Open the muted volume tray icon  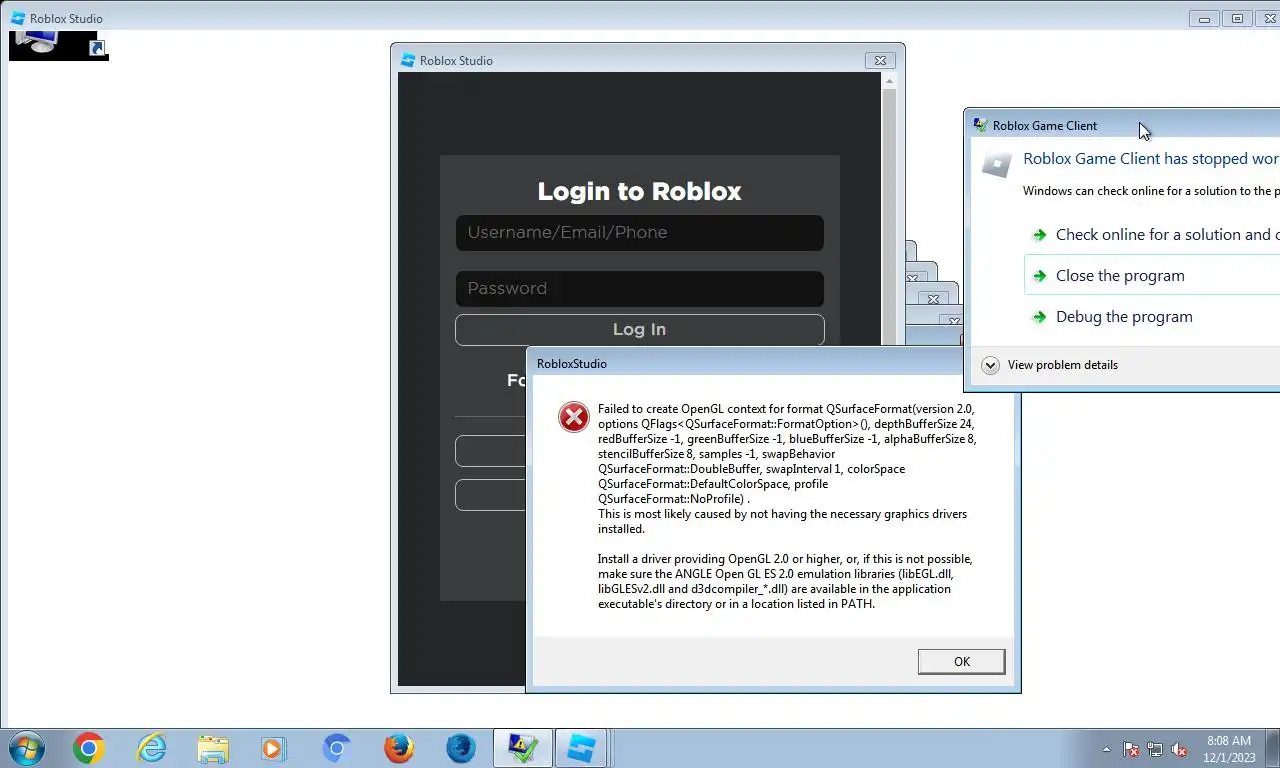(1179, 749)
